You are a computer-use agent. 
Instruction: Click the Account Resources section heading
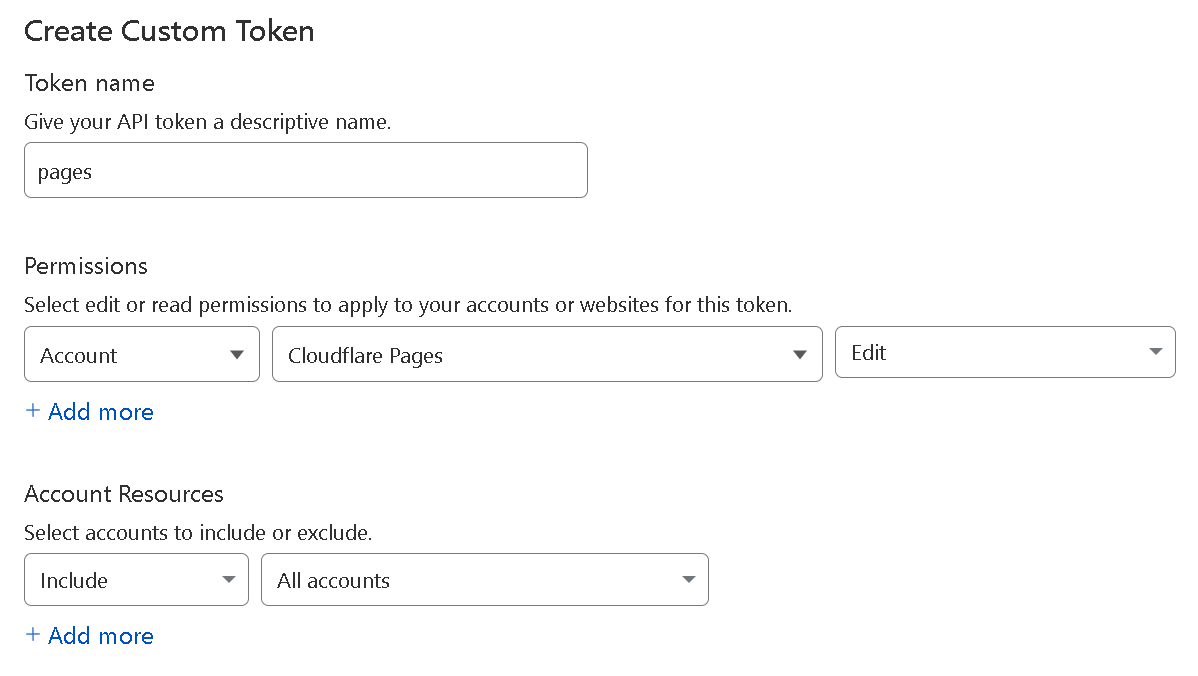[124, 494]
